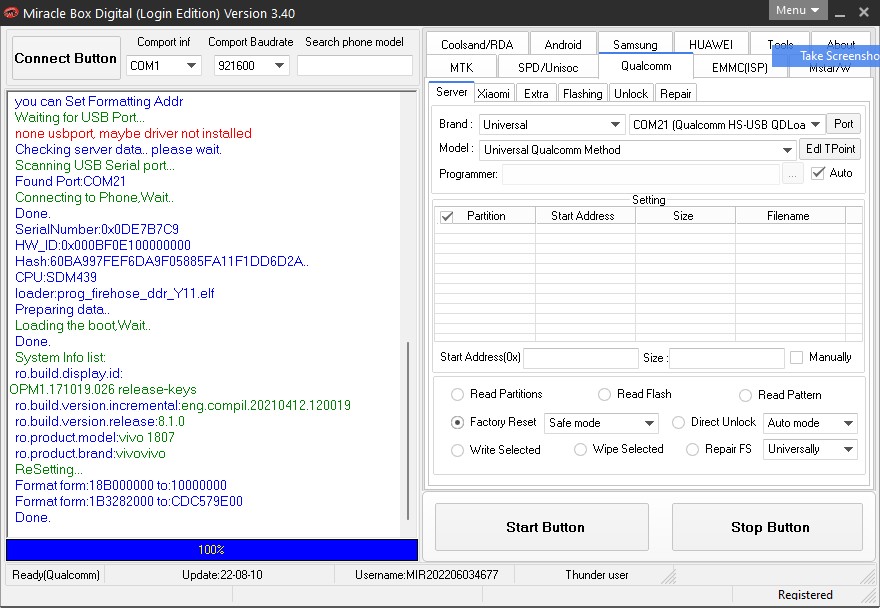
Task: Switch to the EMMC(ISP) tab
Action: pos(740,67)
